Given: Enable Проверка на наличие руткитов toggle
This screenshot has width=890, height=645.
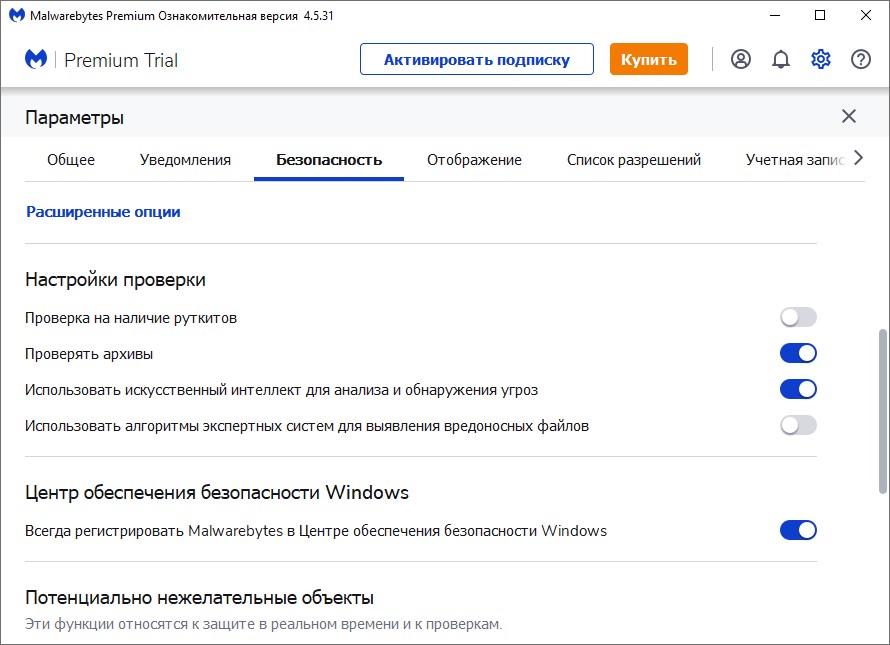Looking at the screenshot, I should point(798,317).
